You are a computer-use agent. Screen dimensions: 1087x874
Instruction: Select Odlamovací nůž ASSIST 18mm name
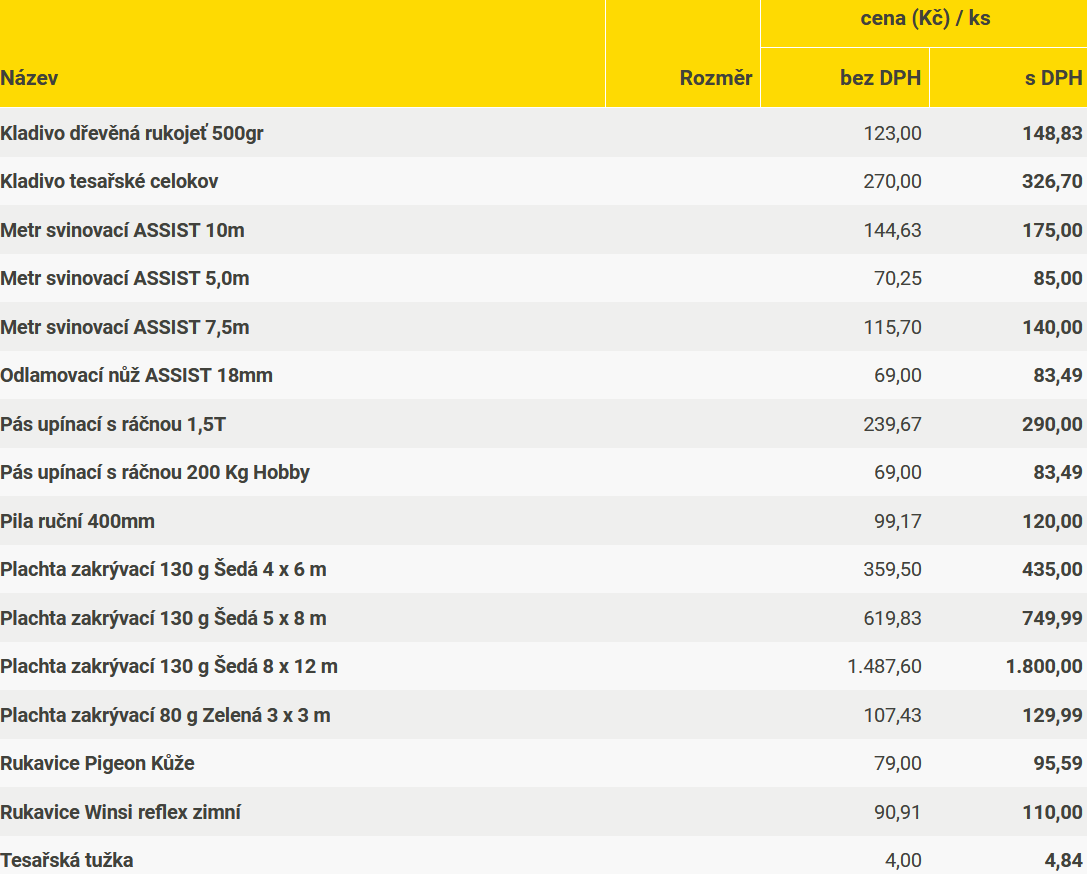click(x=137, y=376)
